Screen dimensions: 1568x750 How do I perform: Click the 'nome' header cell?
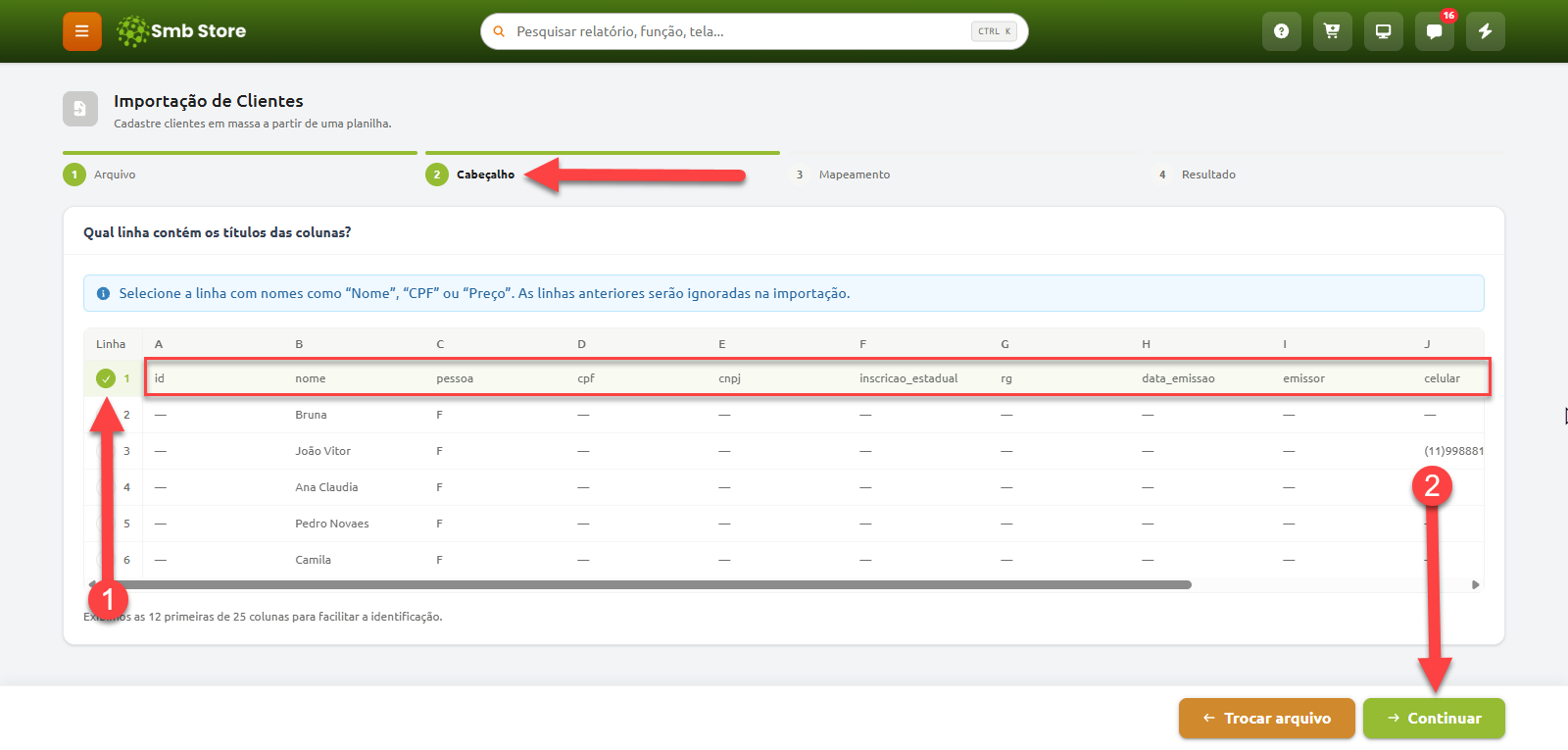click(311, 378)
